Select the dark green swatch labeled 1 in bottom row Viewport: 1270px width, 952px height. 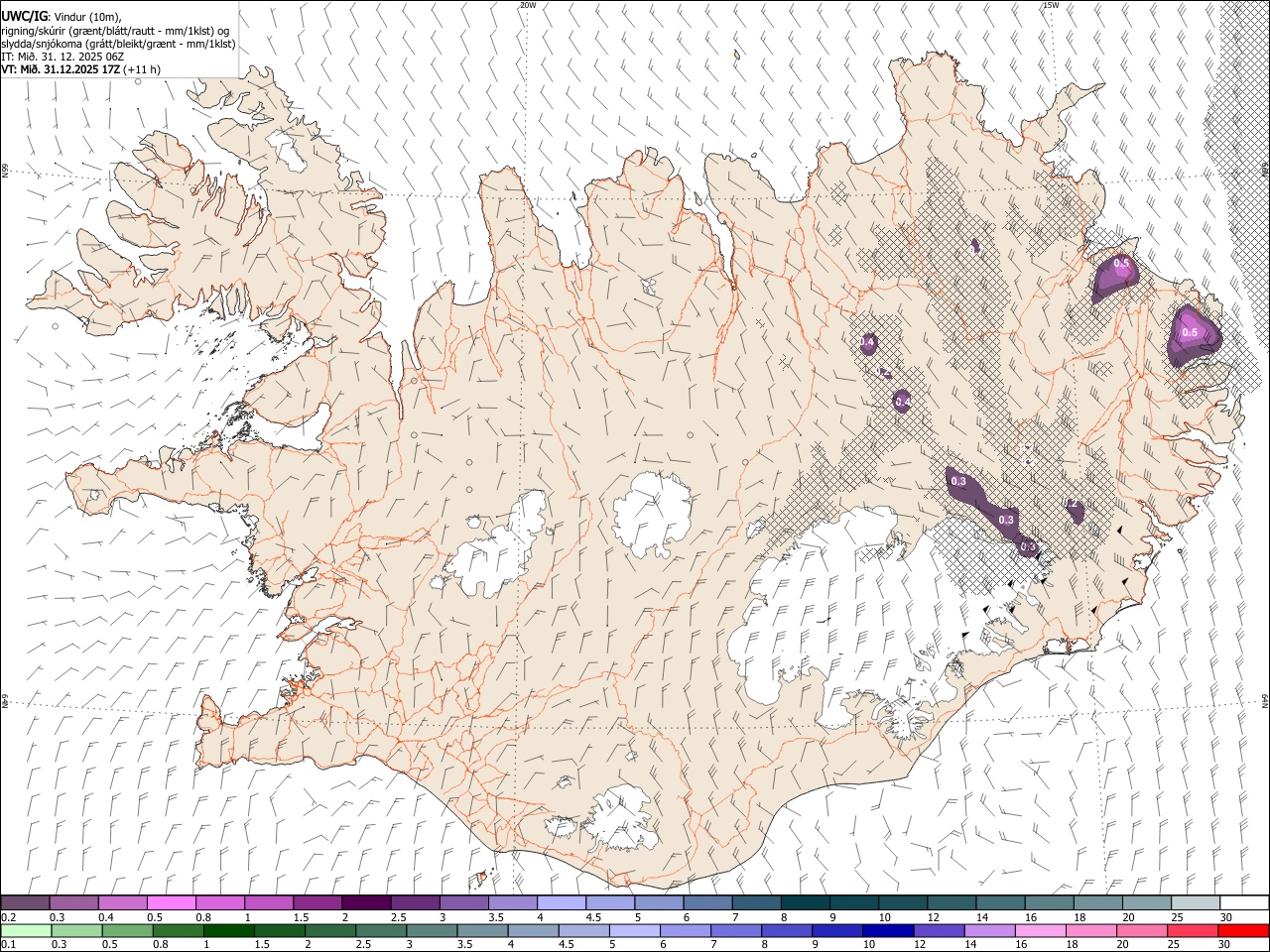tap(228, 930)
